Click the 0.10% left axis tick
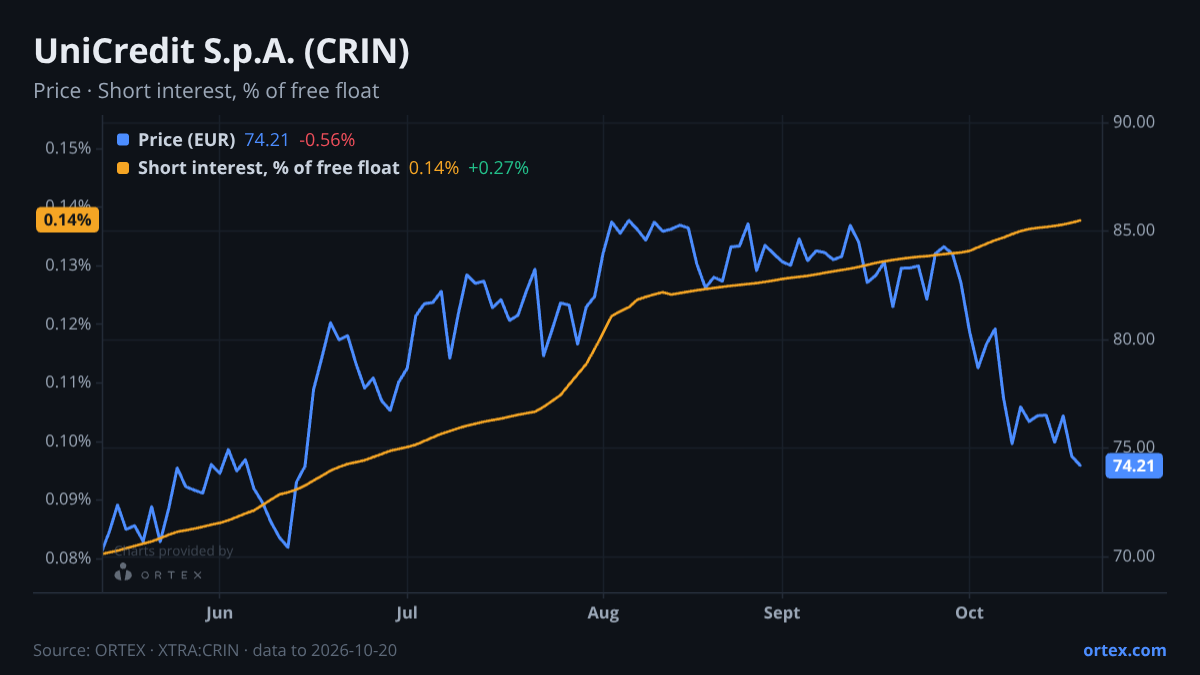 [69, 441]
